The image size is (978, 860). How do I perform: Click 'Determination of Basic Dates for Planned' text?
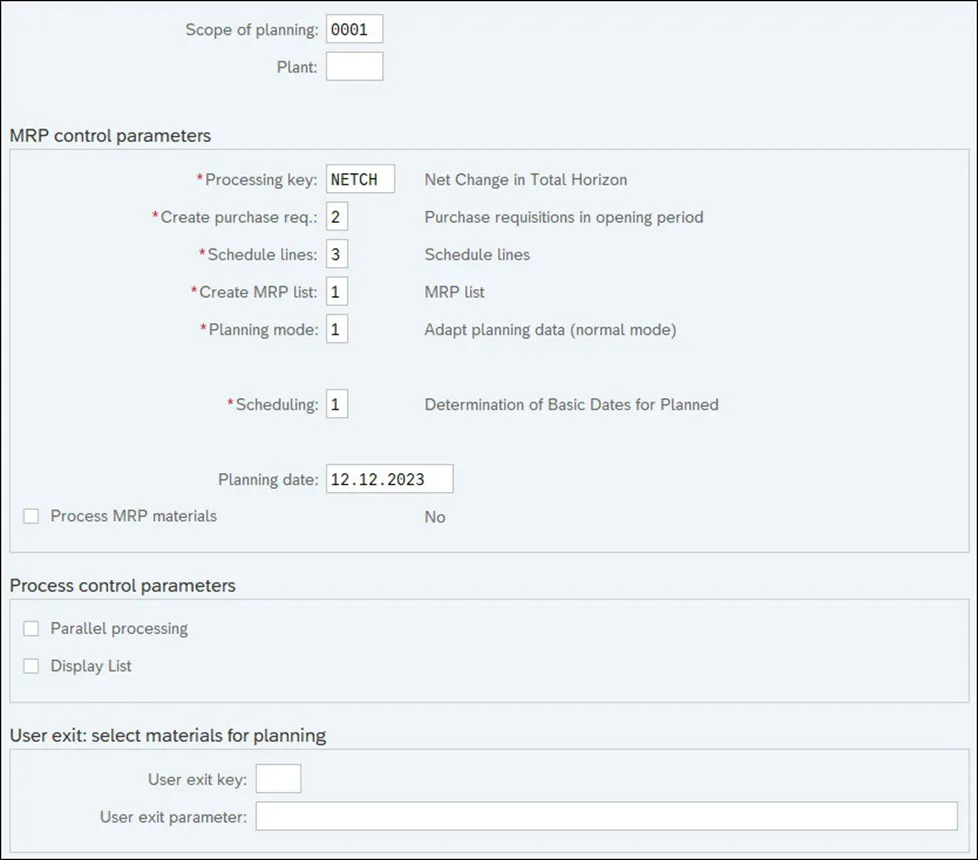point(571,405)
